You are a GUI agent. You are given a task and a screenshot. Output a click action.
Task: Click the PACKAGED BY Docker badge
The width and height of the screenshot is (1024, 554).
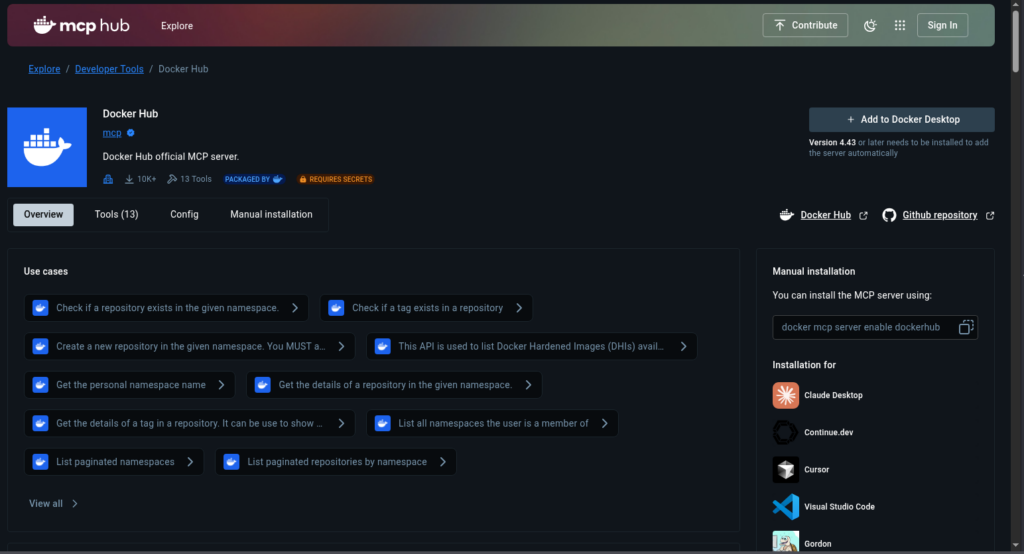(x=253, y=179)
